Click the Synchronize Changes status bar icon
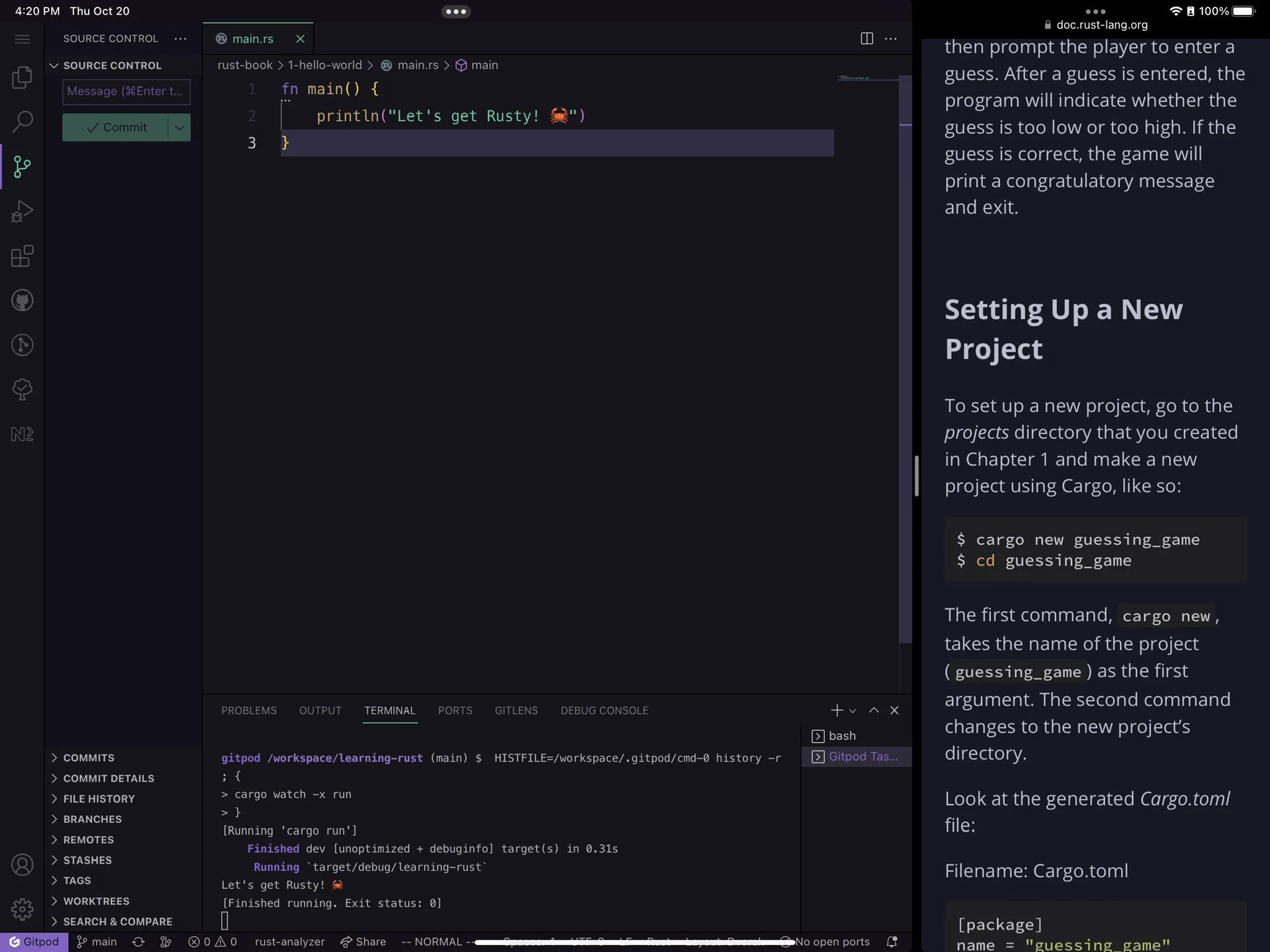 pos(138,941)
